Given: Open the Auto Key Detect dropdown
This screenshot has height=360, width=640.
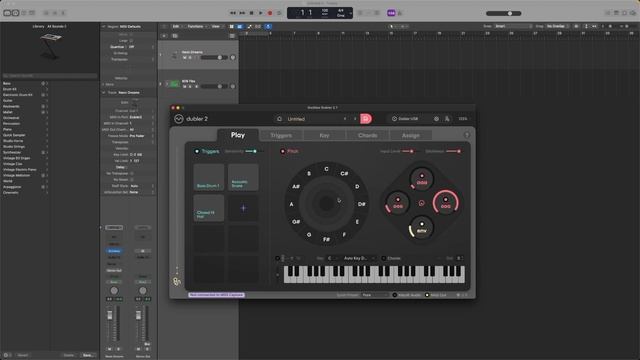Looking at the screenshot, I should (x=359, y=258).
